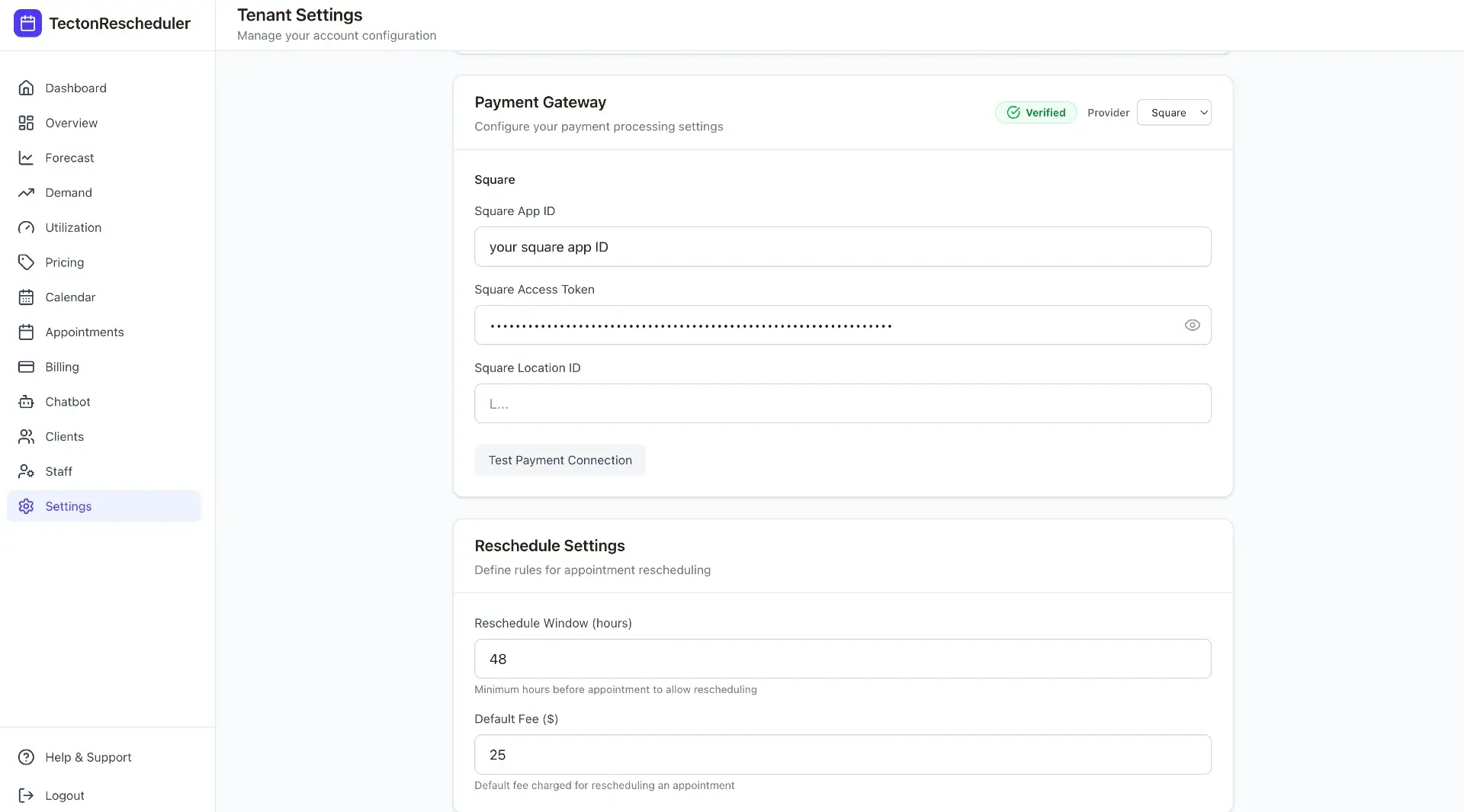The image size is (1464, 812).
Task: Click the Dashboard home icon
Action: point(26,88)
